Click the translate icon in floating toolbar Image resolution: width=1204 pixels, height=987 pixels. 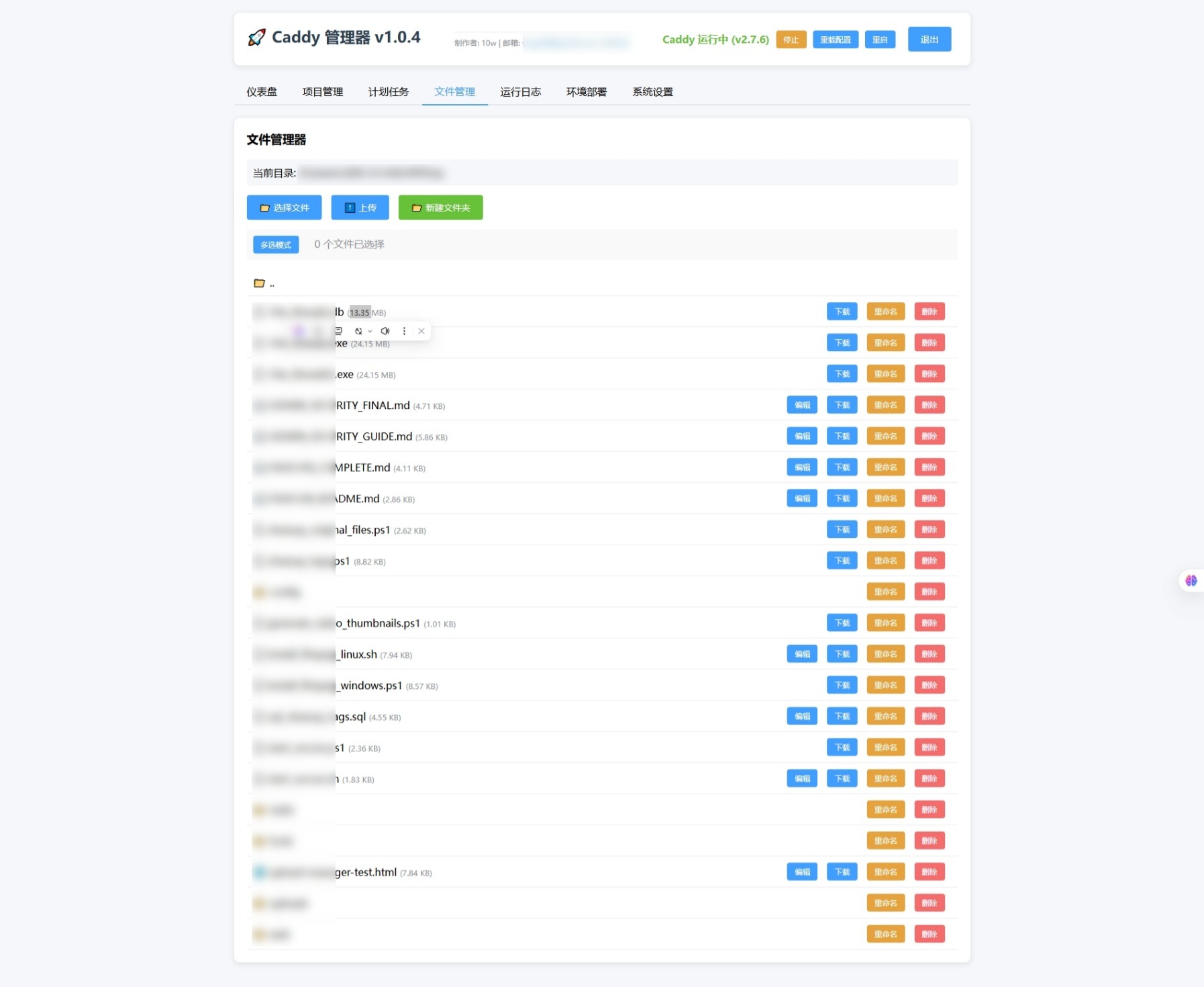pyautogui.click(x=358, y=331)
